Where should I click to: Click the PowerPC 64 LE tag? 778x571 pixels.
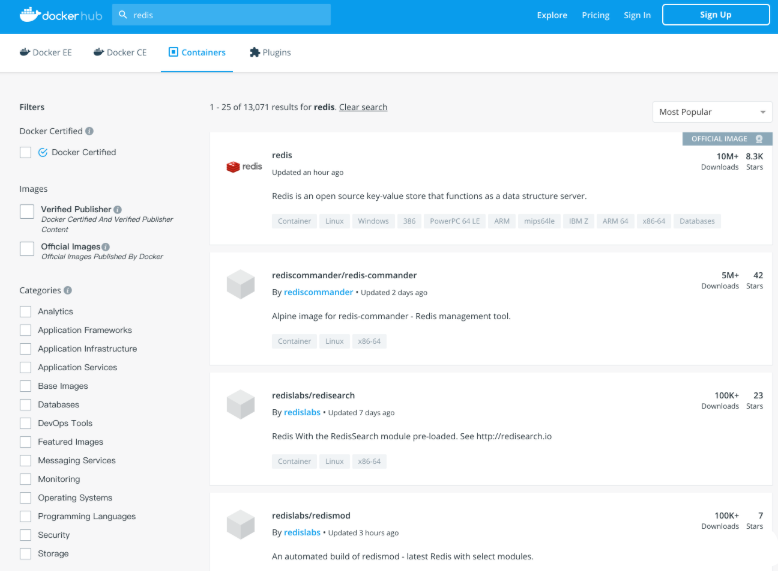pos(454,221)
